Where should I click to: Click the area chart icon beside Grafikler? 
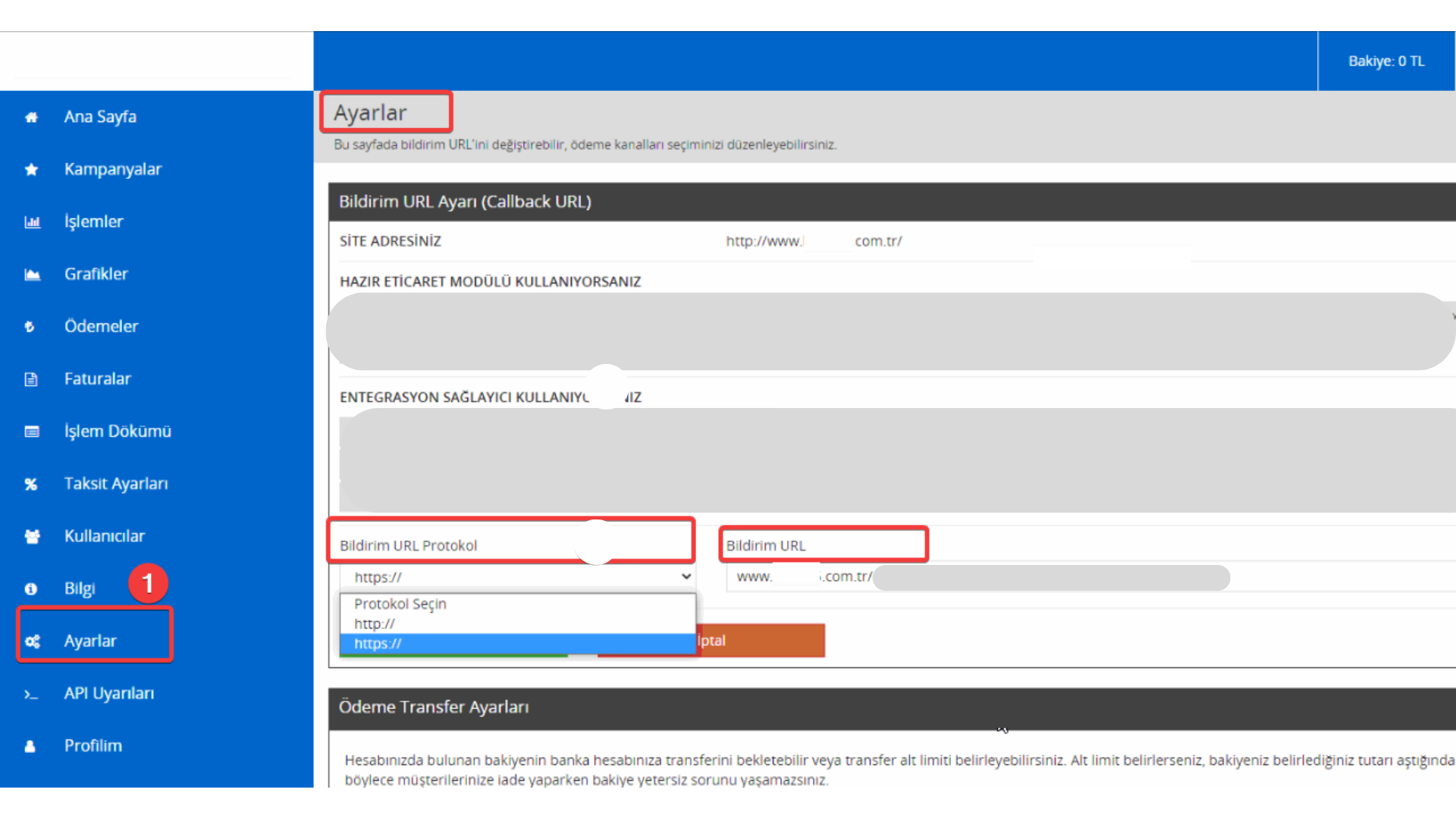click(x=32, y=275)
